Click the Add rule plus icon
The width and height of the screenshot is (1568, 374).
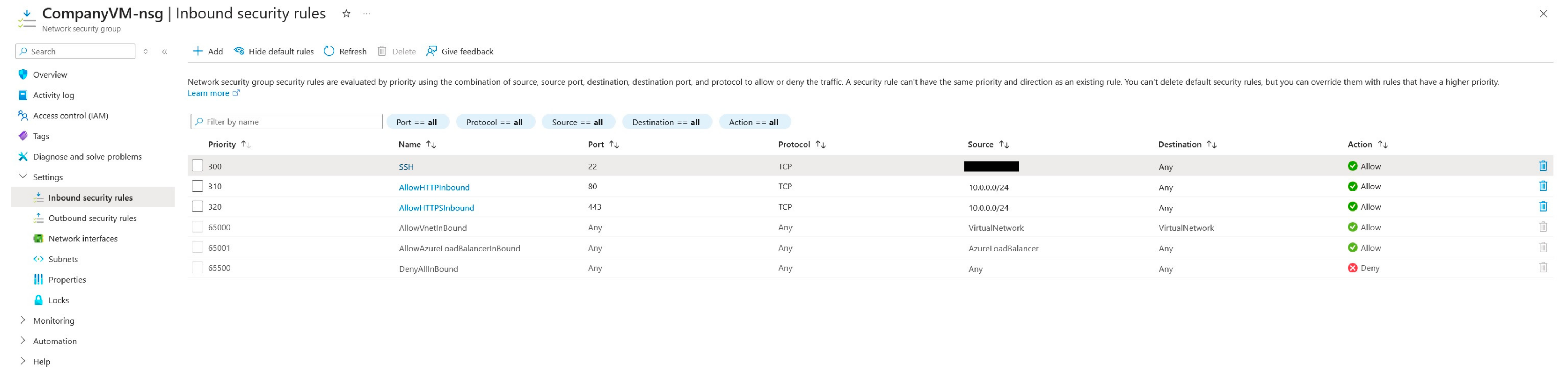pos(197,51)
